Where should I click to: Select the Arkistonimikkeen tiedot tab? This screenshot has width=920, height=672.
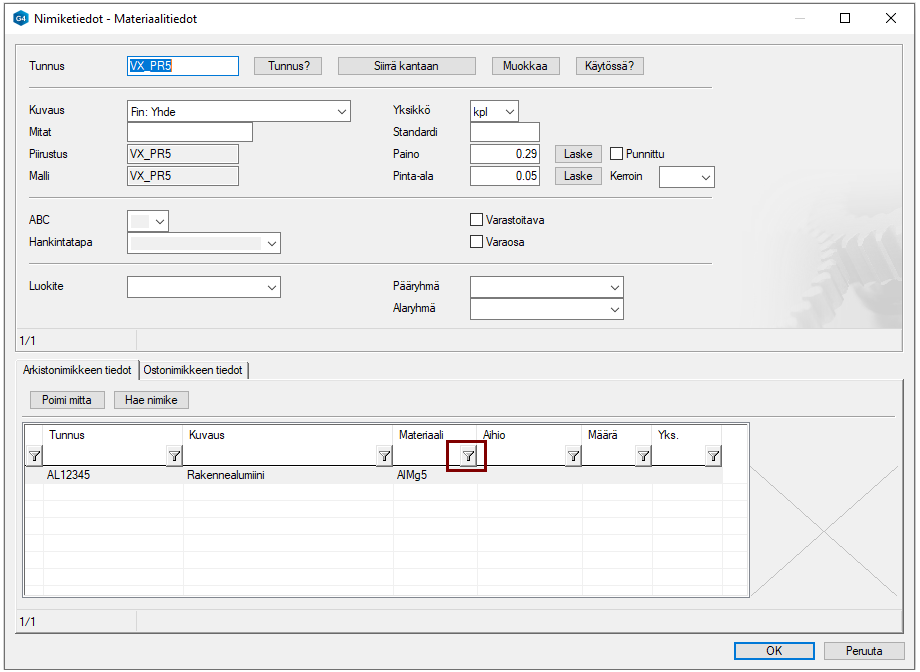77,370
